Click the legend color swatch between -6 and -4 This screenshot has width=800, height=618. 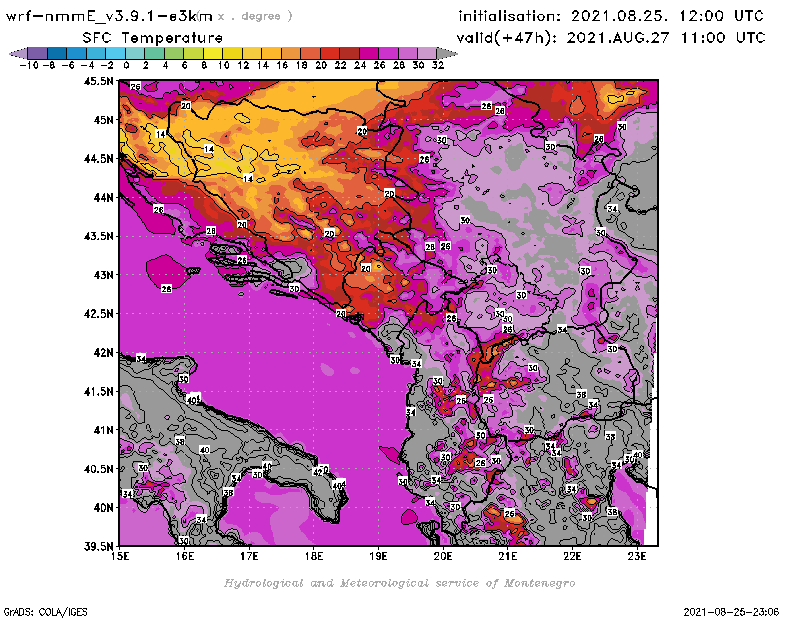(77, 53)
